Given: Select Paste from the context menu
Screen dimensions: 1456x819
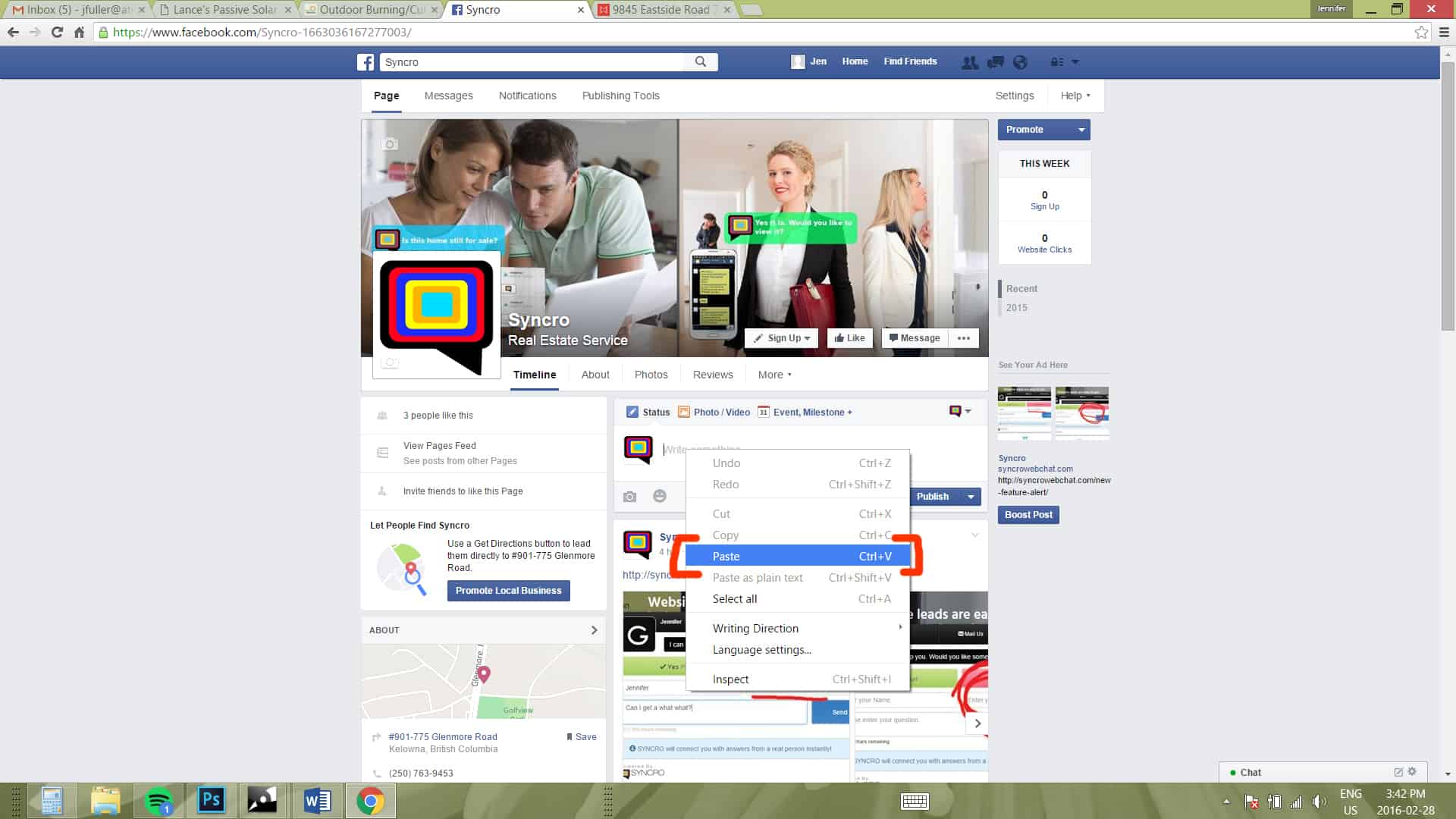Looking at the screenshot, I should click(x=798, y=556).
